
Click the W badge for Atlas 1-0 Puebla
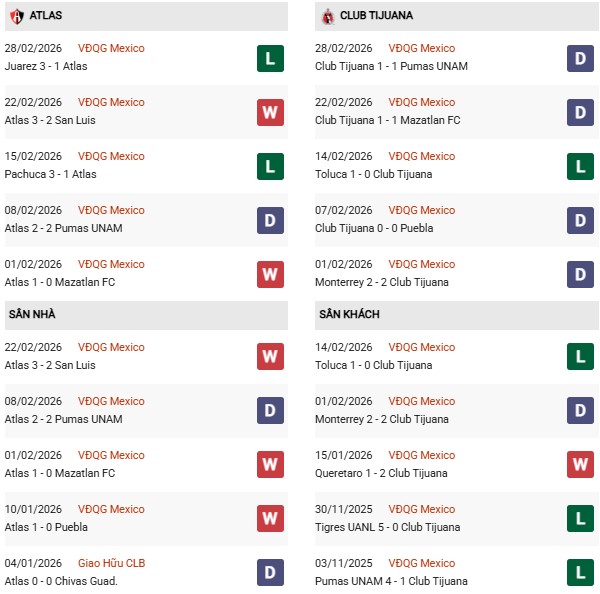pyautogui.click(x=269, y=519)
